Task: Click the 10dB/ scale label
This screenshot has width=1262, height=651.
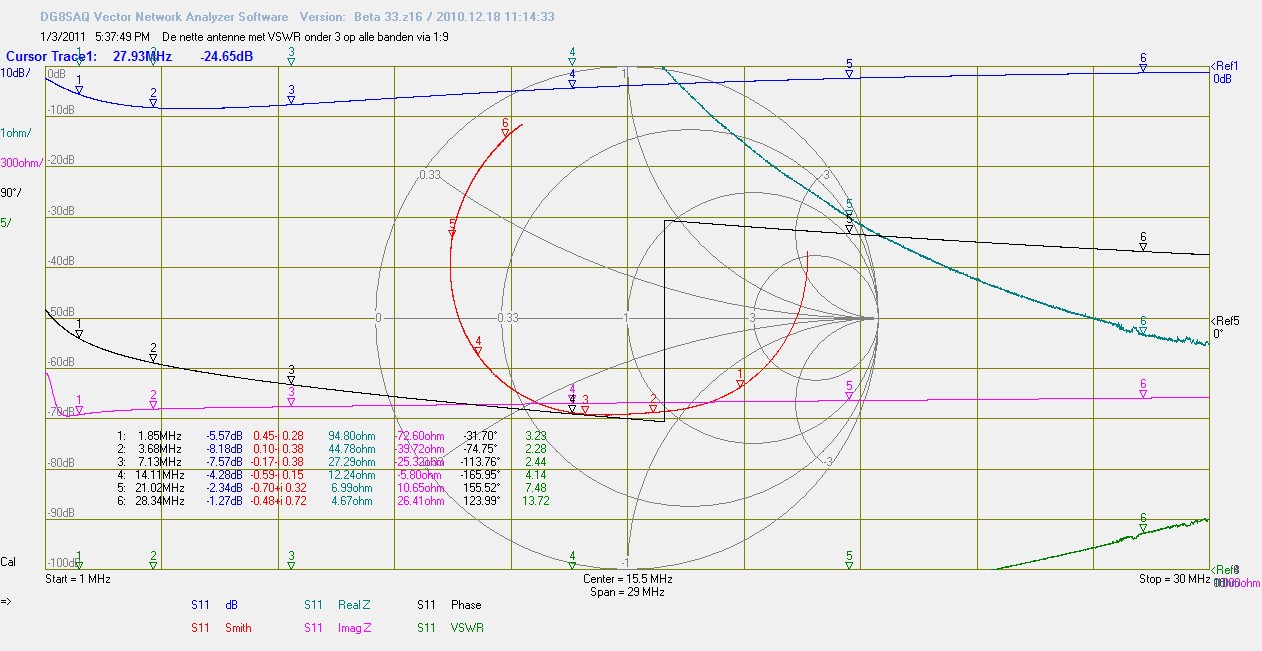Action: click(16, 73)
